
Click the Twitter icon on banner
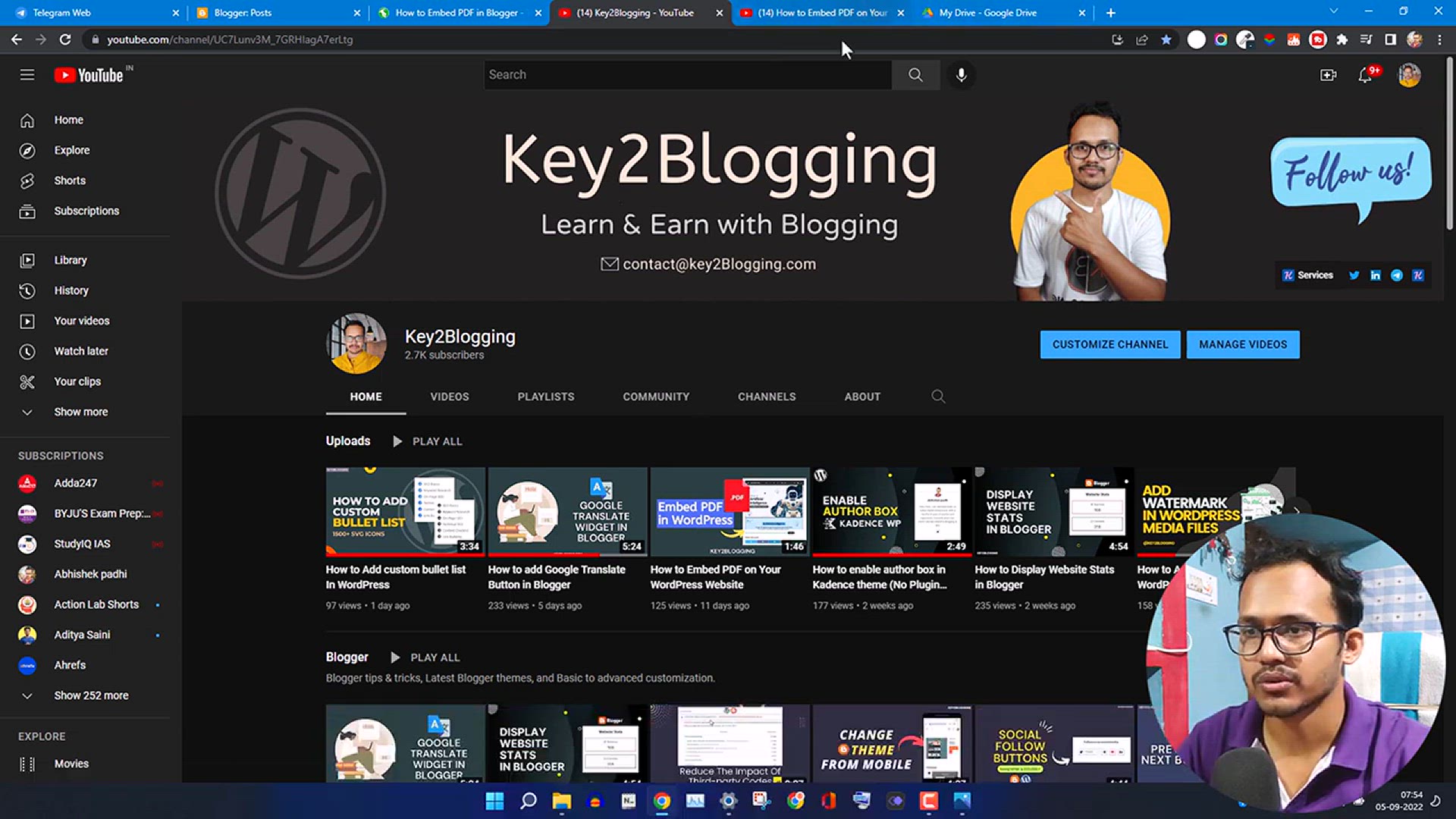coord(1354,275)
